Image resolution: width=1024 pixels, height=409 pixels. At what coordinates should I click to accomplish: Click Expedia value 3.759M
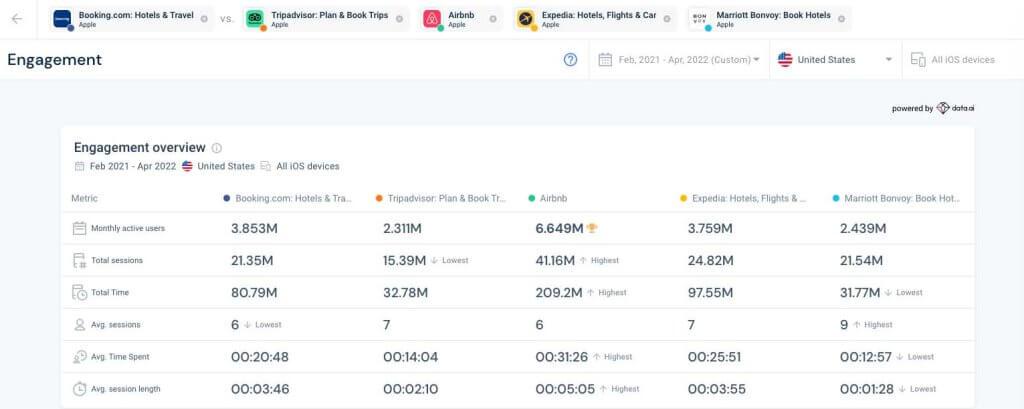coord(710,229)
